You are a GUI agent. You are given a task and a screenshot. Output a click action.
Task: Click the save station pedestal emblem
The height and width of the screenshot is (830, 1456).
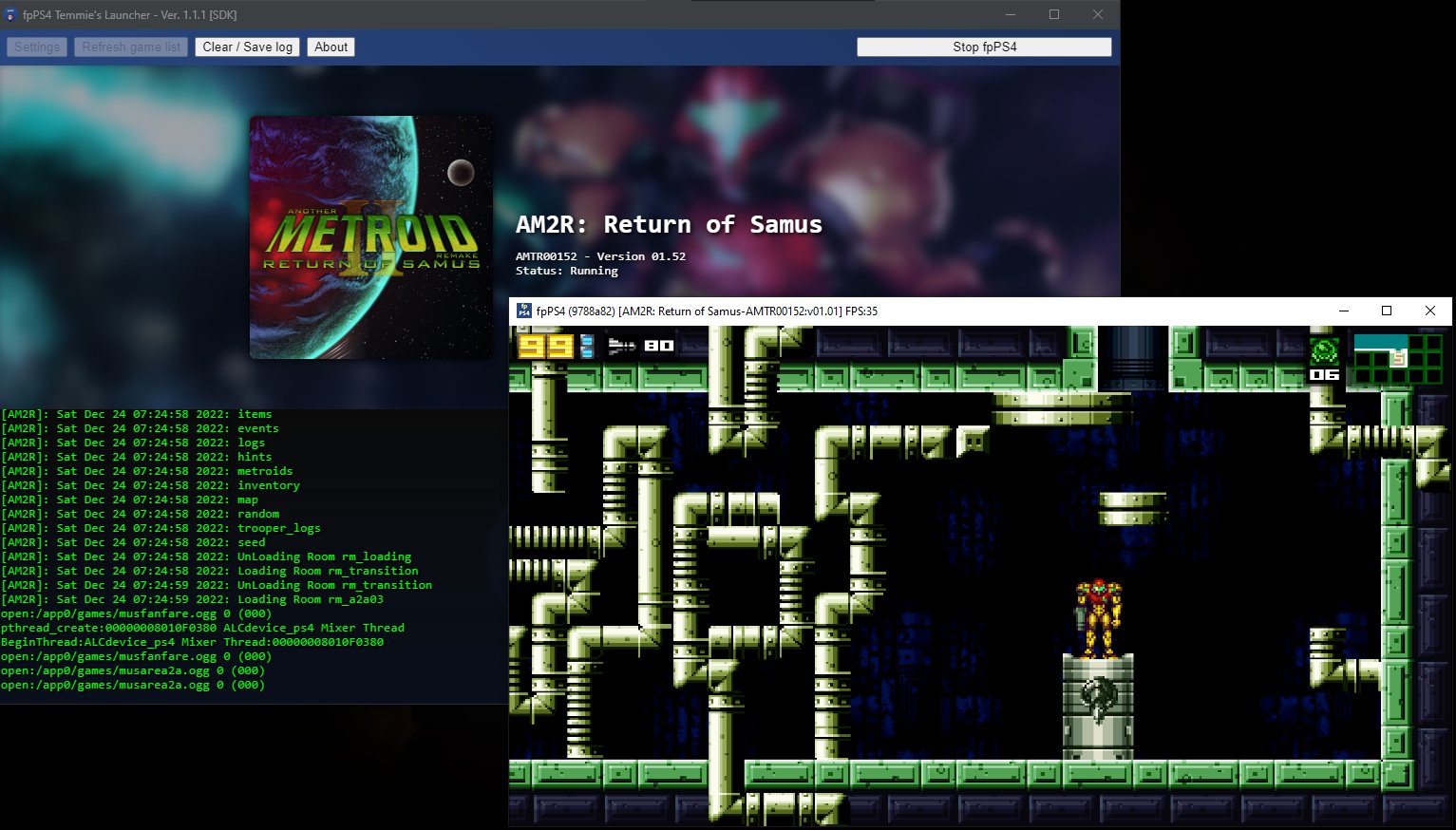coord(1098,697)
